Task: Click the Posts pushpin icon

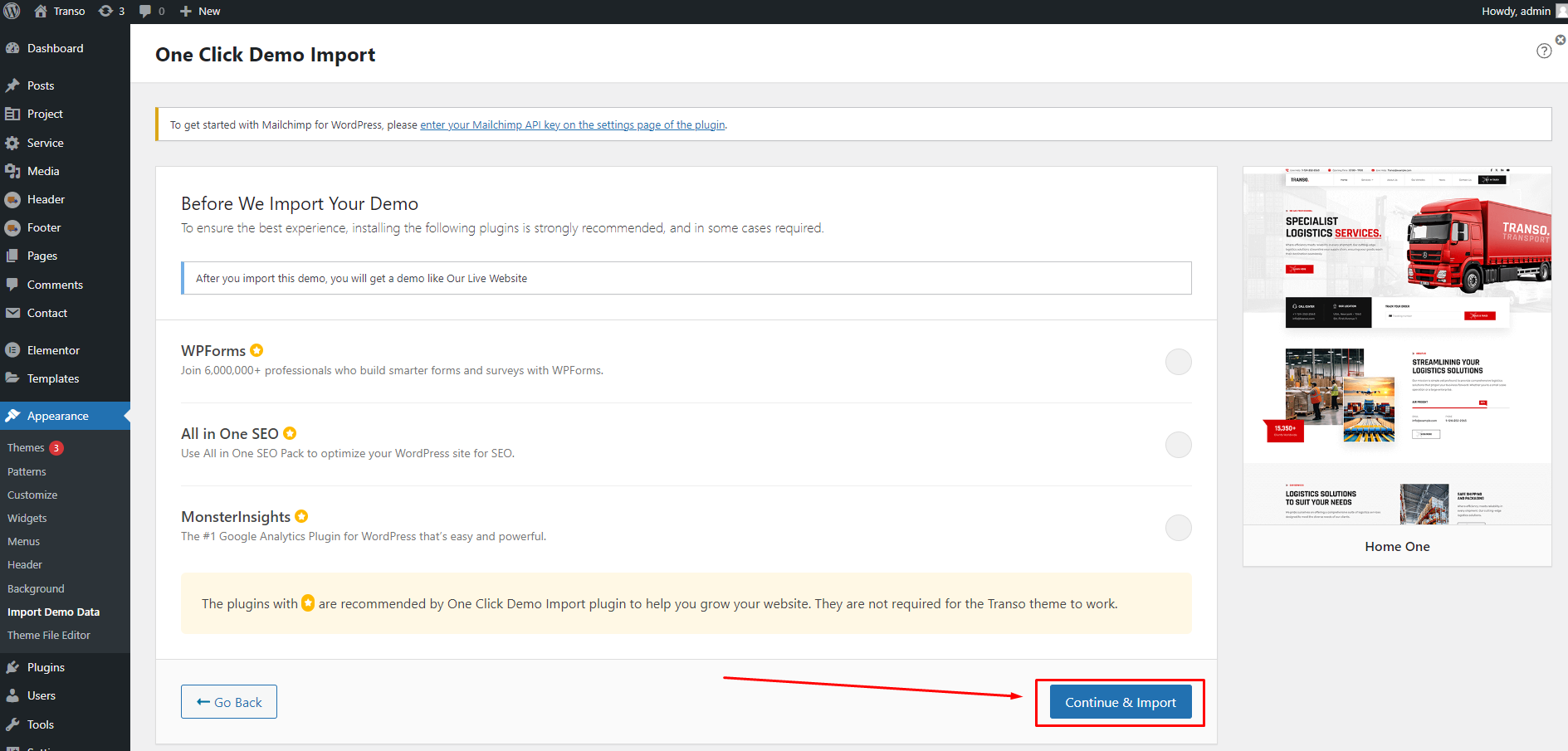Action: coord(12,85)
